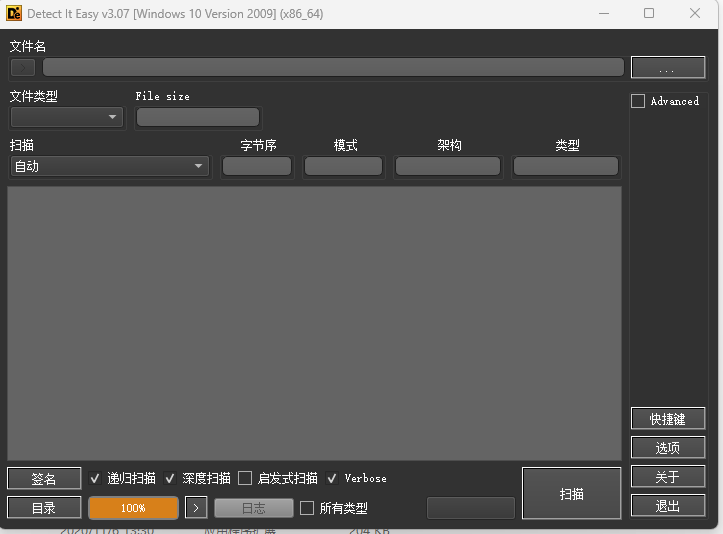The width and height of the screenshot is (723, 534).
Task: Click the large 扫描 scan button
Action: pos(571,493)
